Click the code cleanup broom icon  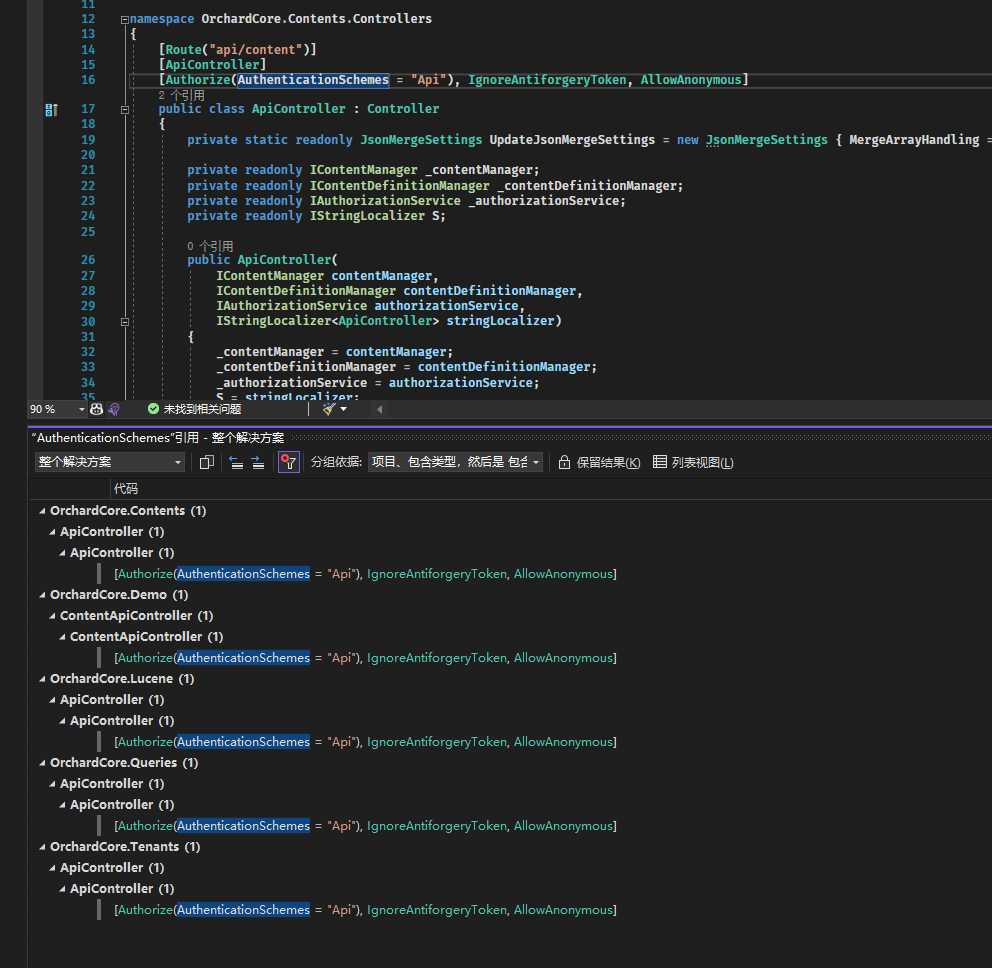tap(328, 409)
